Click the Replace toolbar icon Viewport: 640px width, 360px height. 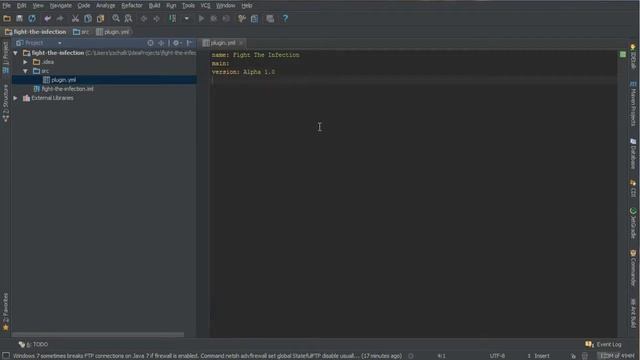click(128, 18)
